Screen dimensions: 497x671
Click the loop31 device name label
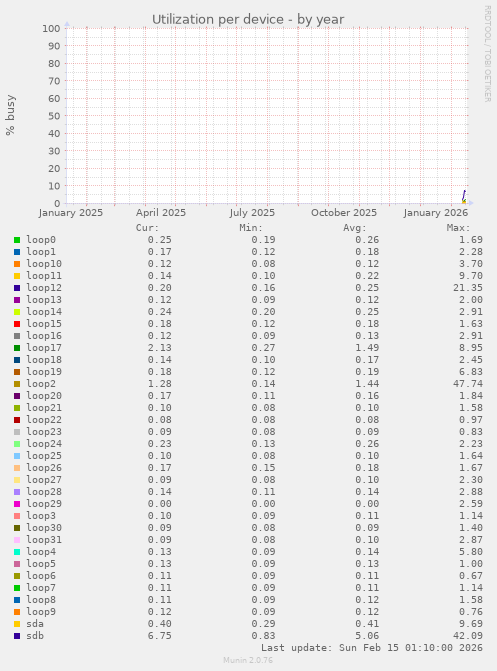tap(44, 540)
